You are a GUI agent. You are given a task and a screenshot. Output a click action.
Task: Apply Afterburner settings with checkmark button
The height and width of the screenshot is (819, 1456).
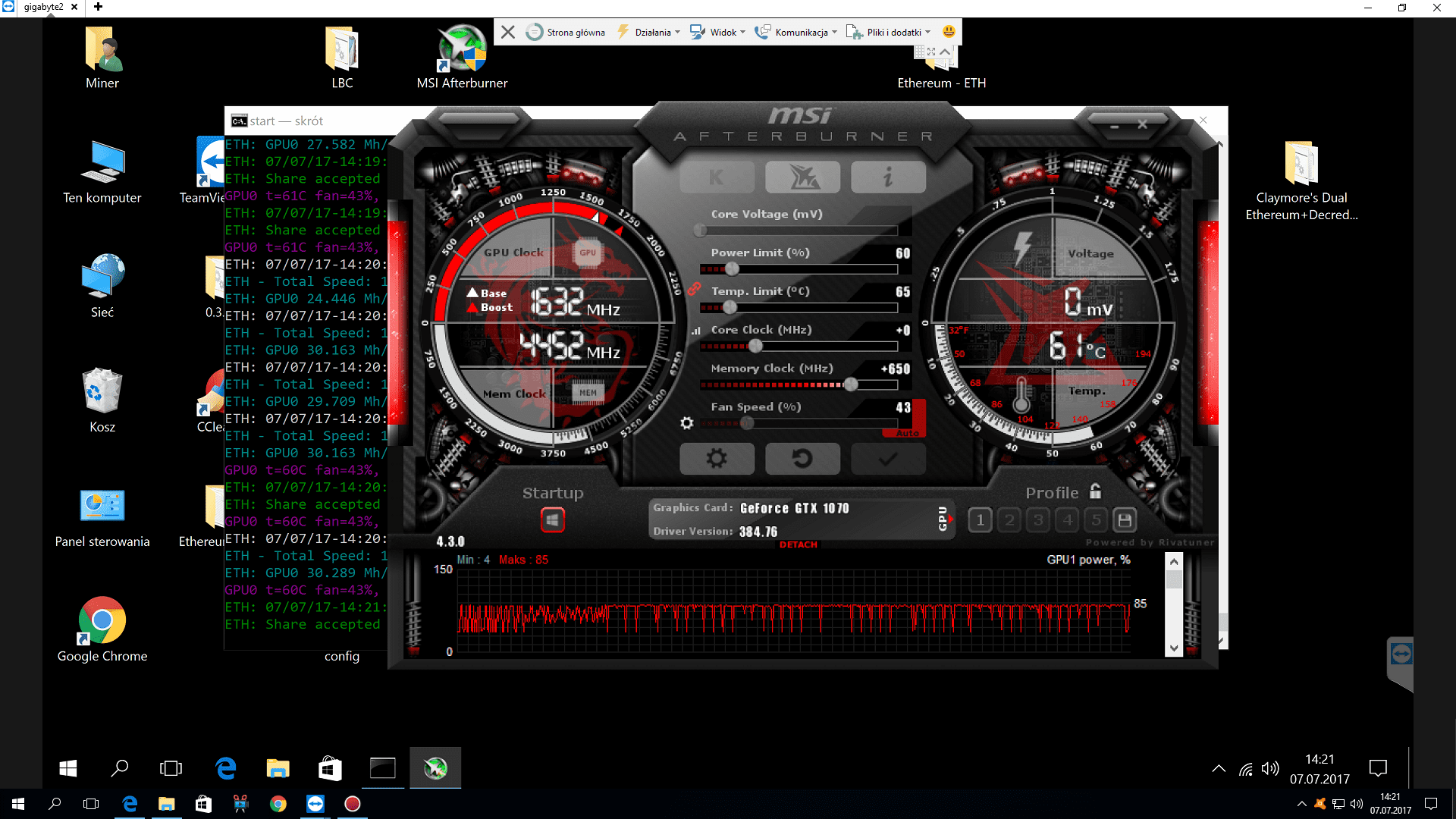[x=888, y=458]
